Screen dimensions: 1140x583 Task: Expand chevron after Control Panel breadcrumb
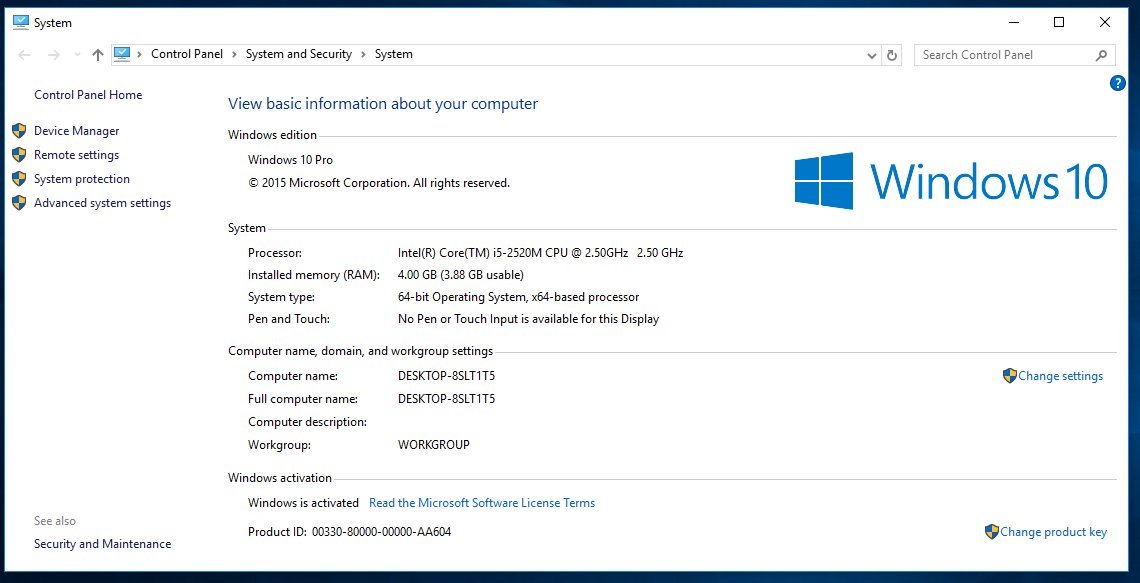tap(234, 54)
